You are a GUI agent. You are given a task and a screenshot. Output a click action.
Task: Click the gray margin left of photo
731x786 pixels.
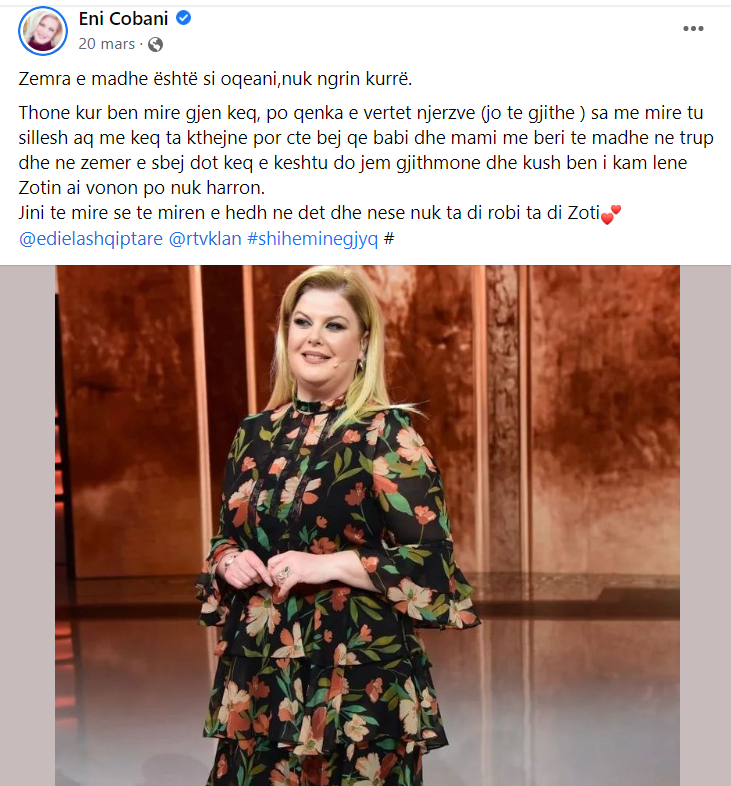(28, 525)
